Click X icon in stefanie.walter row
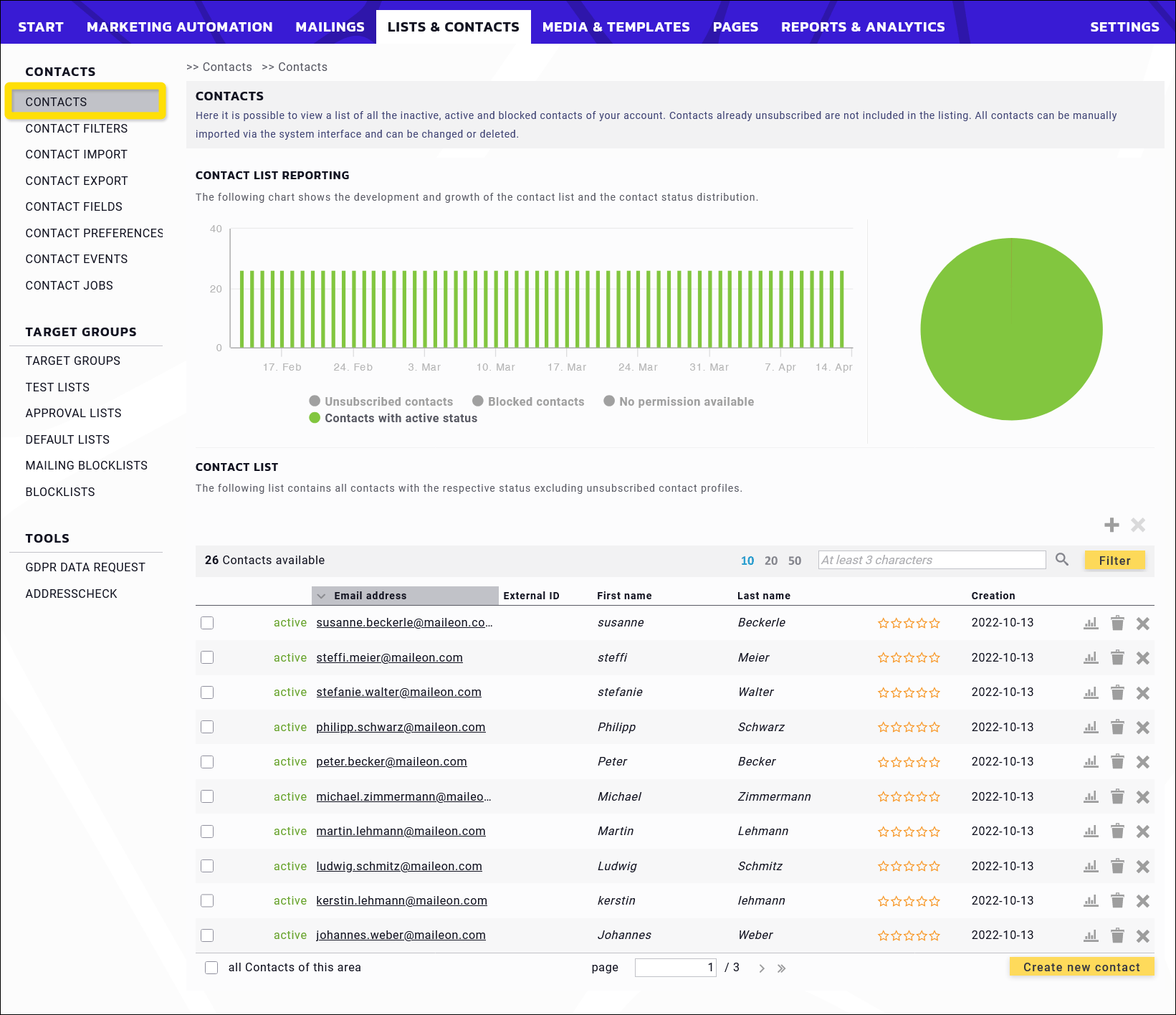 [x=1143, y=692]
